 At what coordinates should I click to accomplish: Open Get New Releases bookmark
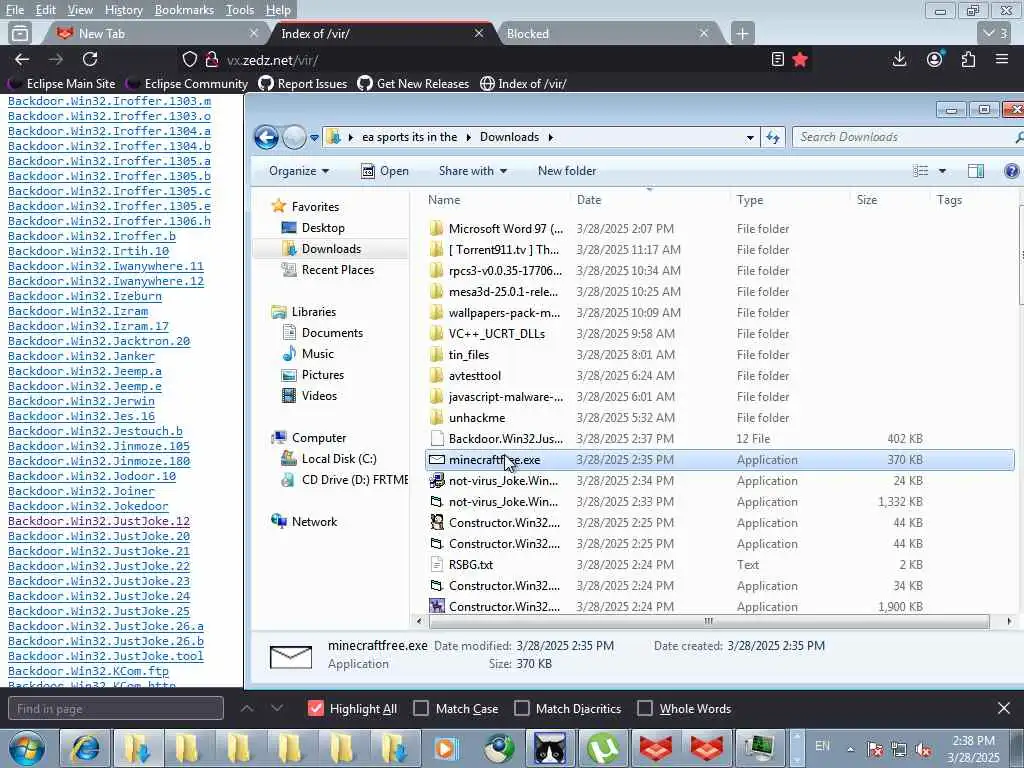coord(413,84)
